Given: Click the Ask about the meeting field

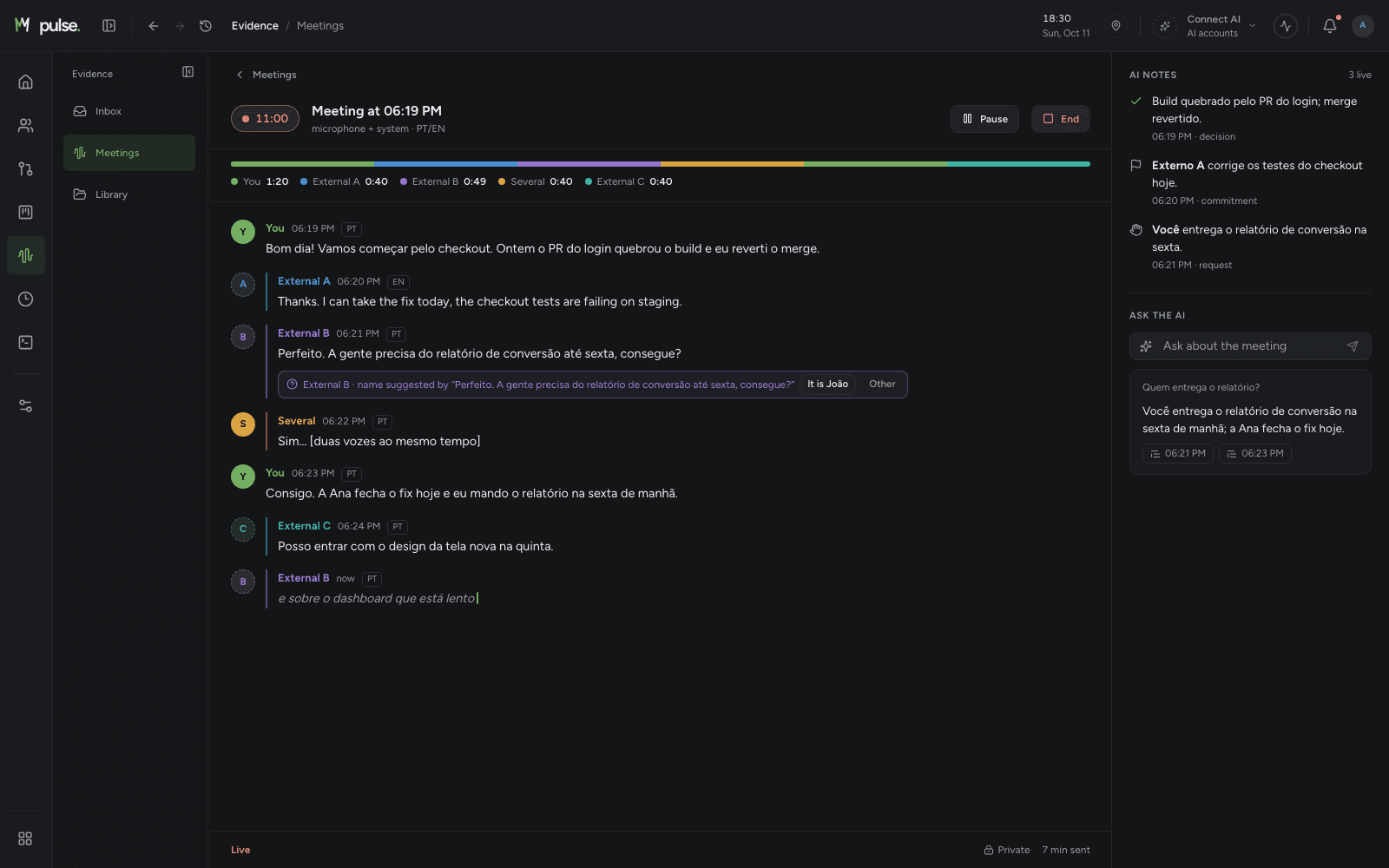Looking at the screenshot, I should point(1250,346).
